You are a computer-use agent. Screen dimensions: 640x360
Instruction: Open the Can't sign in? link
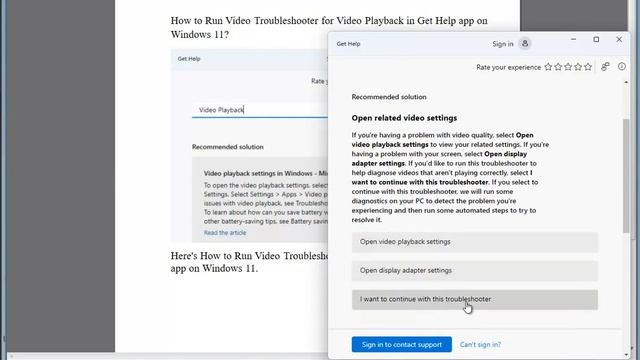(480, 344)
